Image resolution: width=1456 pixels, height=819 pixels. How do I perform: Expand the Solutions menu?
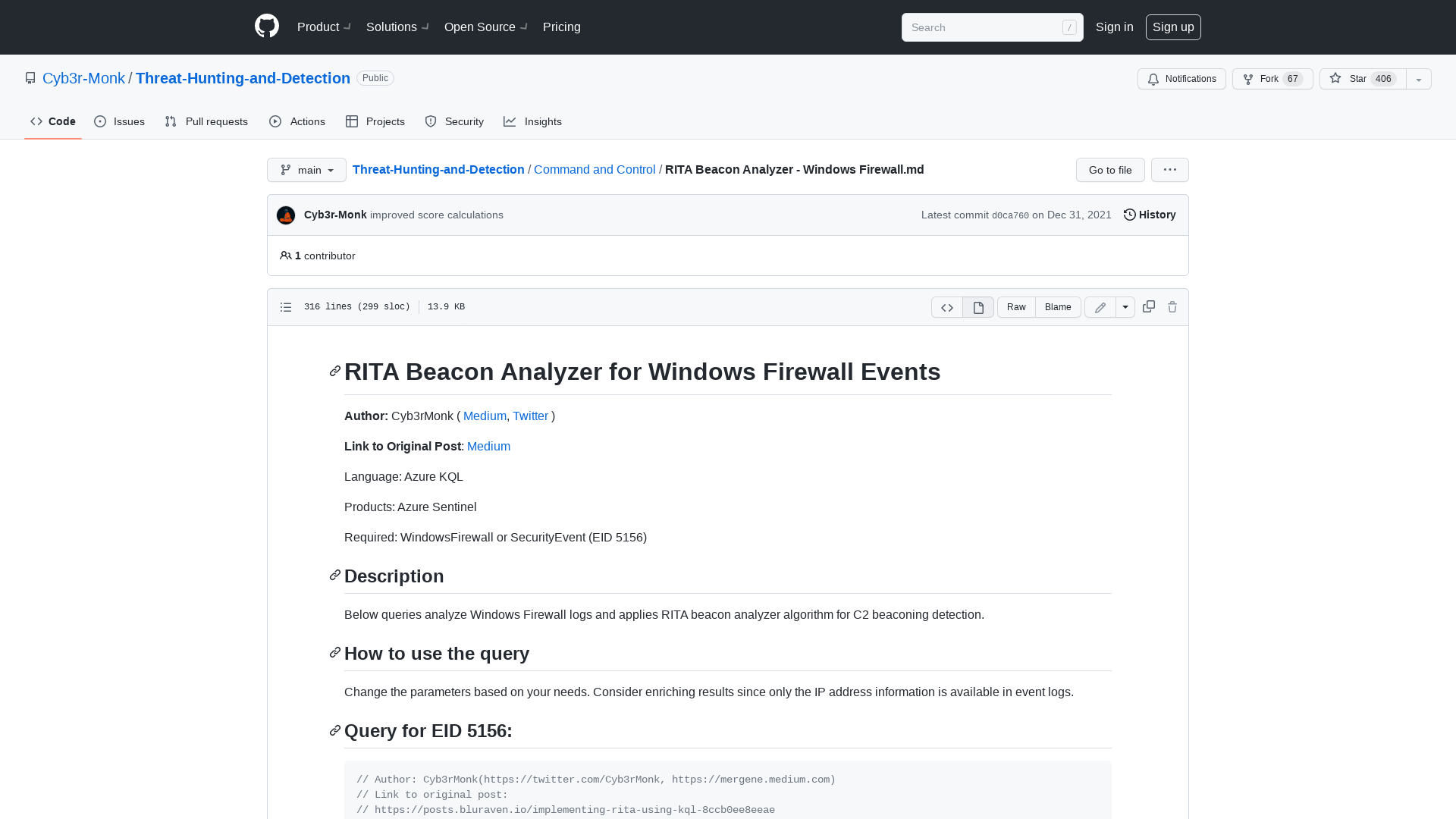point(397,27)
